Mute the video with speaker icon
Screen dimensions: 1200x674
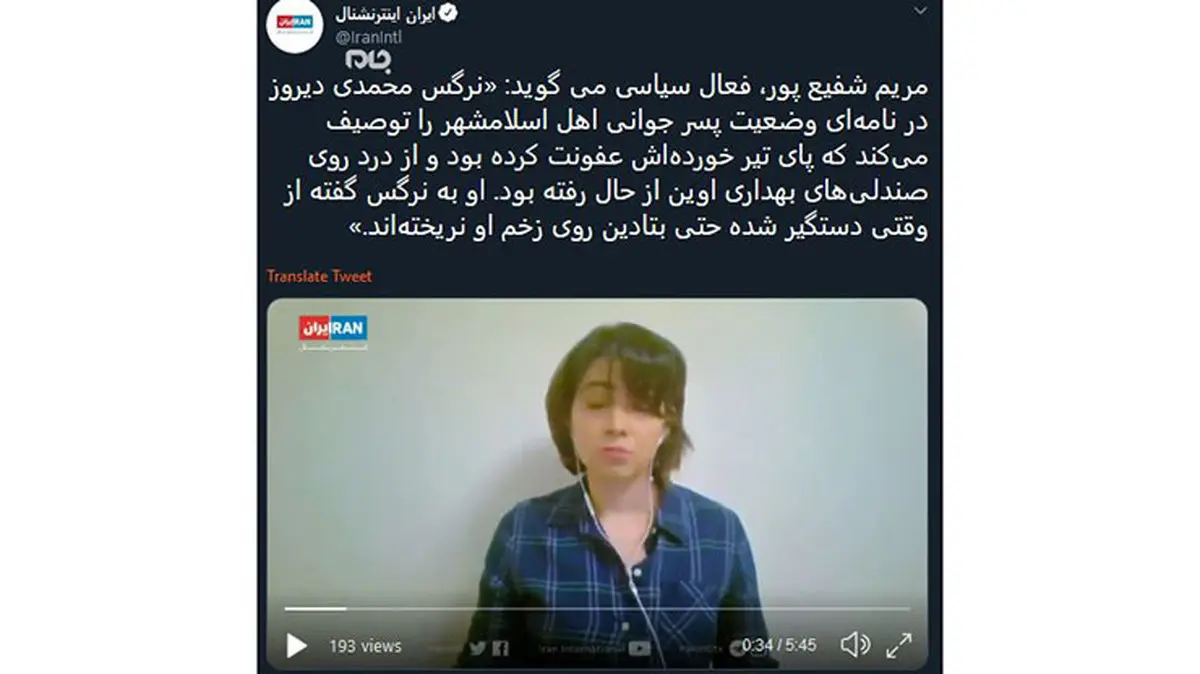[855, 644]
